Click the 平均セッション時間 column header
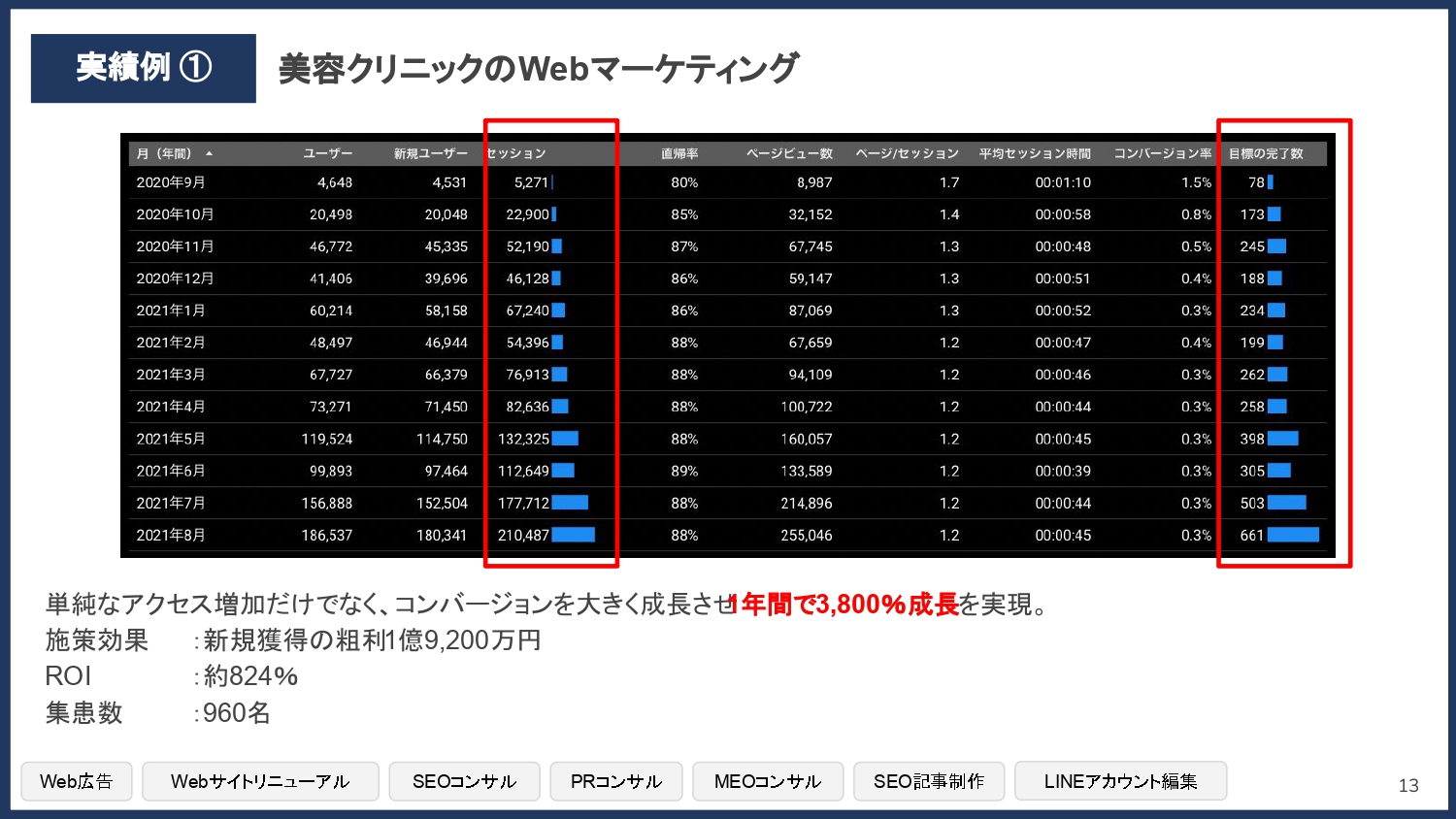Screen dimensions: 1456x819 pos(1035,153)
